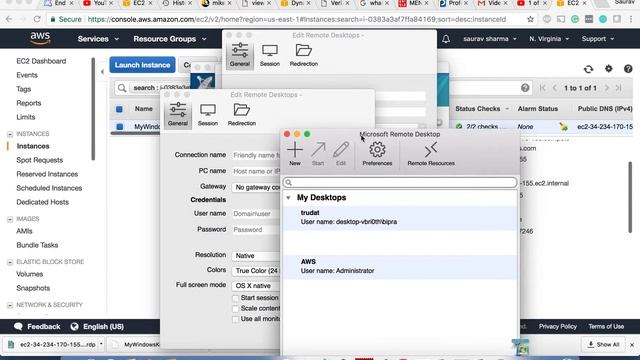Image resolution: width=640 pixels, height=360 pixels.
Task: Click the Launch Instance button
Action: coord(142,65)
